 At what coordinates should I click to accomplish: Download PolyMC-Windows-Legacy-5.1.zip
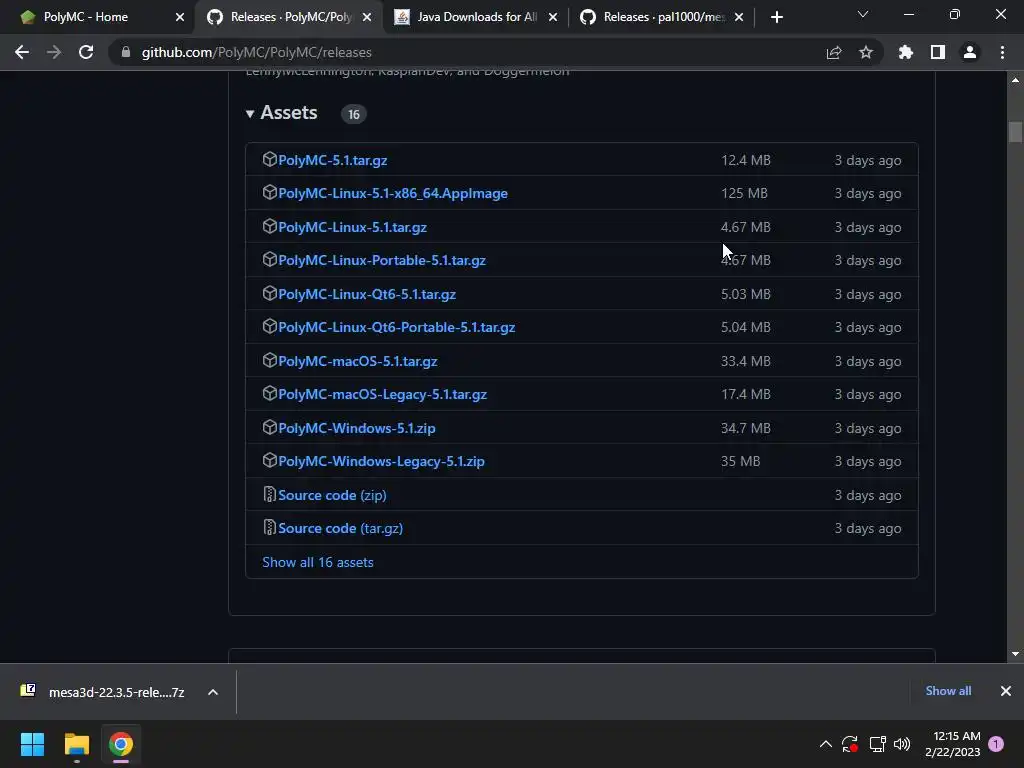[381, 461]
